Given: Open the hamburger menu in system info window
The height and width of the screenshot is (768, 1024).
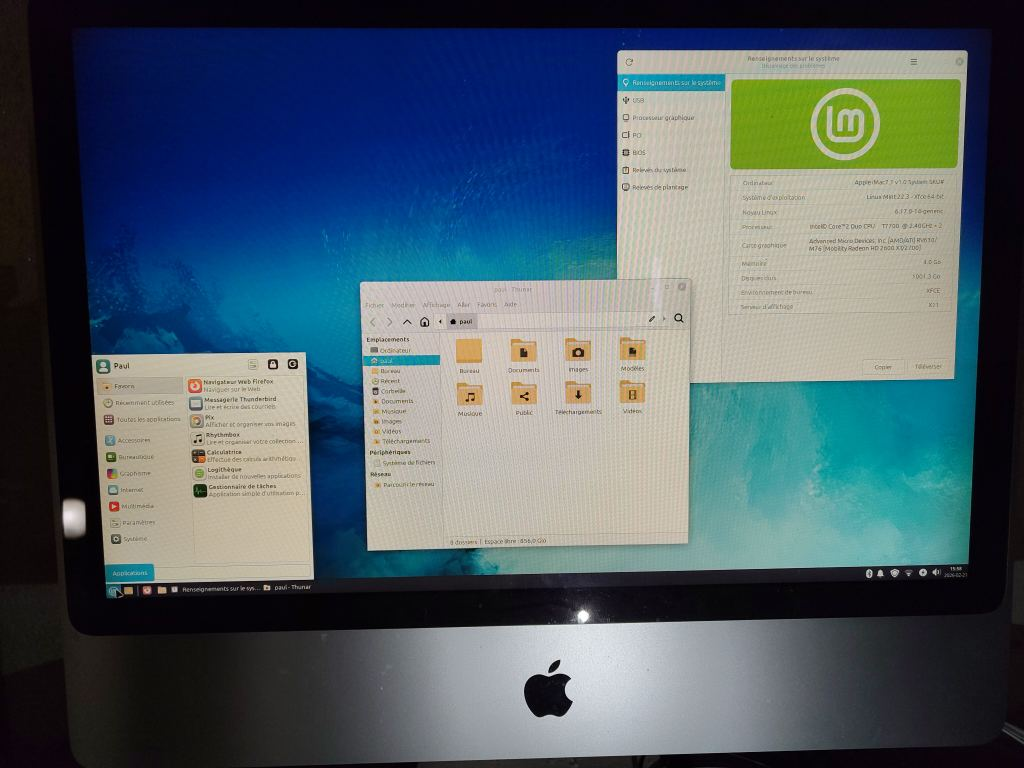Looking at the screenshot, I should (913, 61).
